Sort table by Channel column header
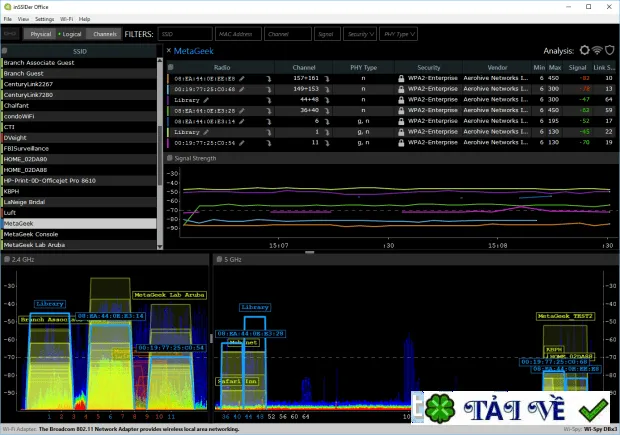The height and width of the screenshot is (435, 620). click(x=304, y=68)
